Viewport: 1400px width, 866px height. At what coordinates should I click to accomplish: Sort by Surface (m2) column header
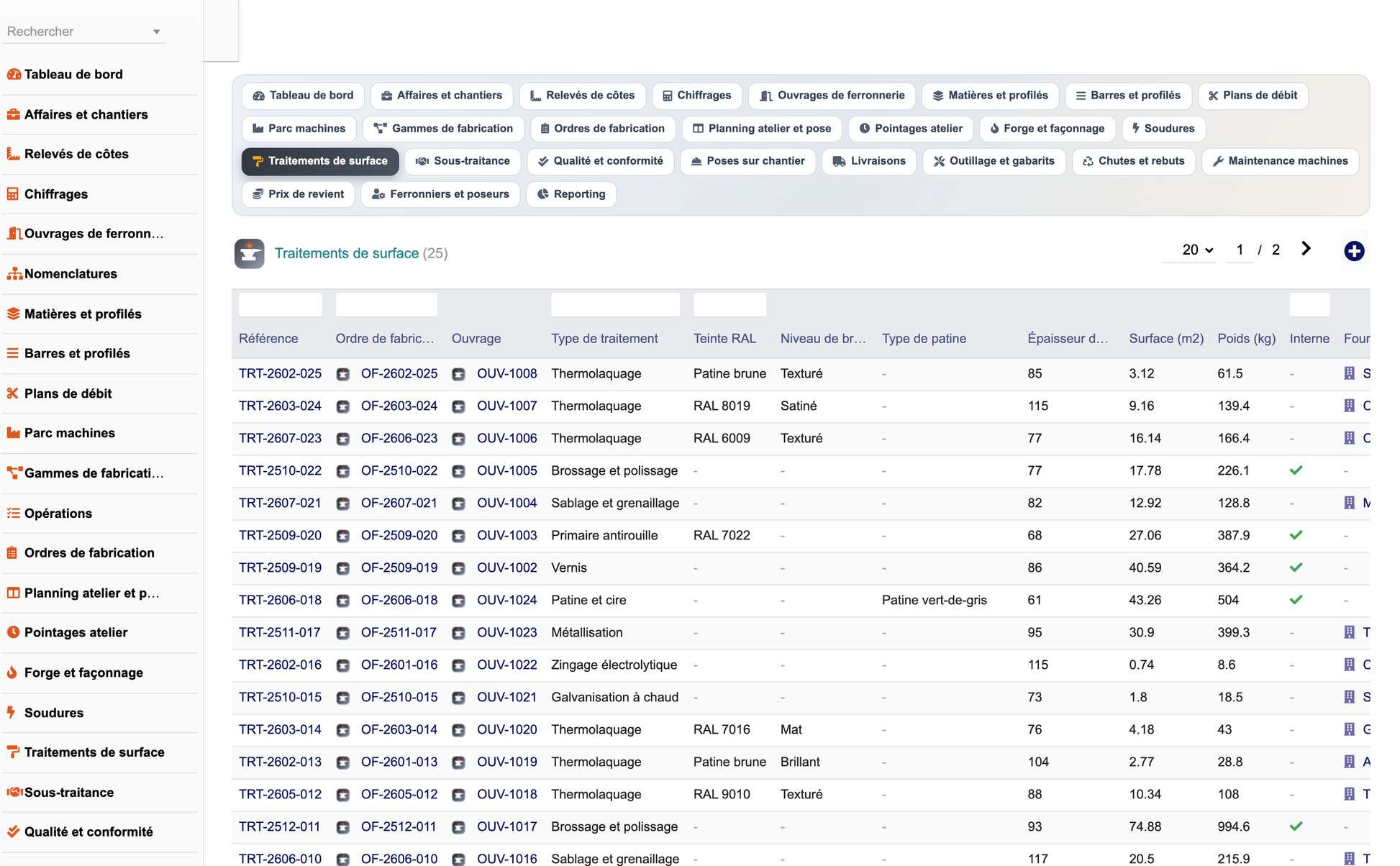click(1165, 339)
